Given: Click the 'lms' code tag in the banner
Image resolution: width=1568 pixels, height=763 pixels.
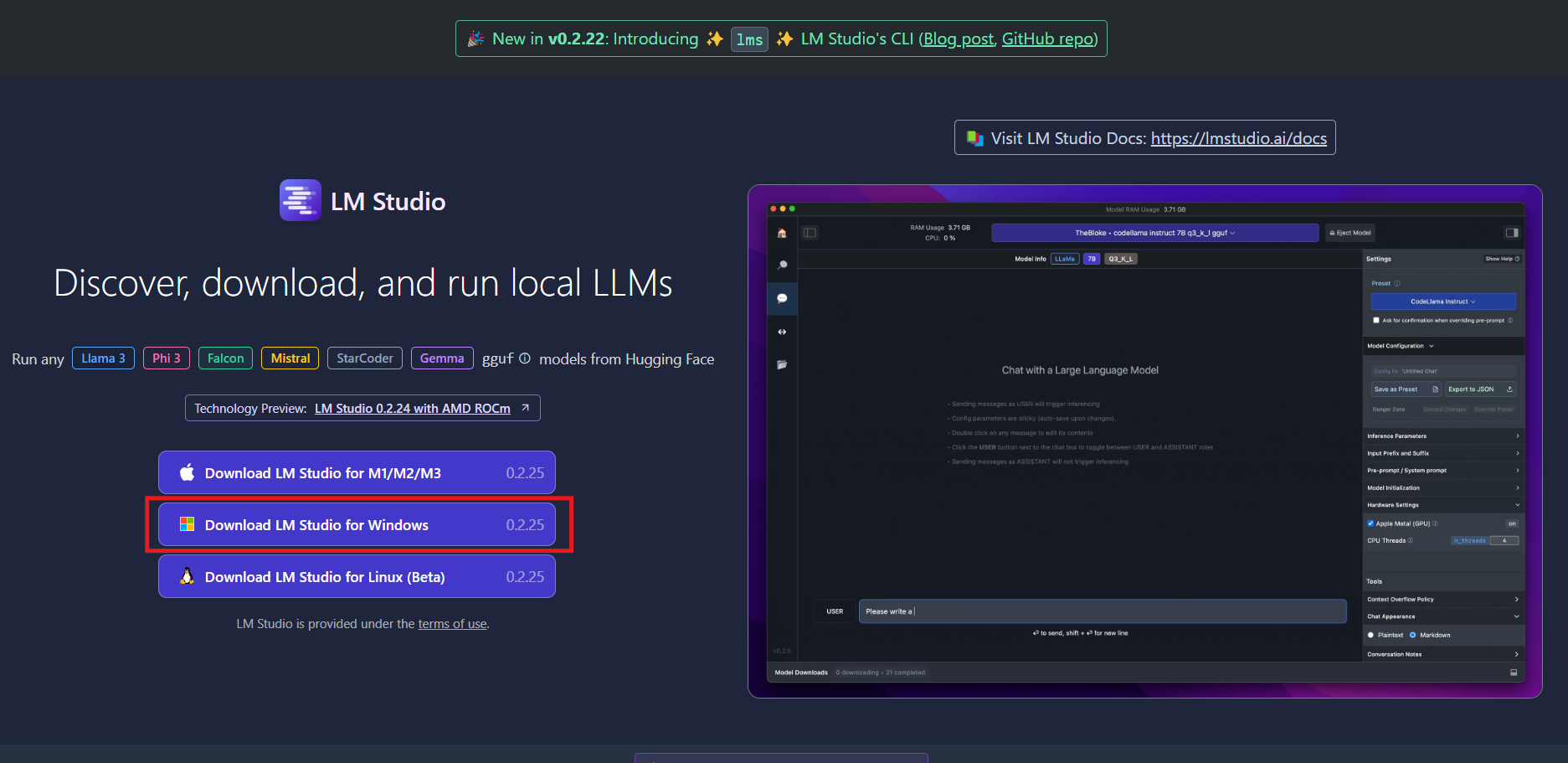Looking at the screenshot, I should [x=749, y=39].
